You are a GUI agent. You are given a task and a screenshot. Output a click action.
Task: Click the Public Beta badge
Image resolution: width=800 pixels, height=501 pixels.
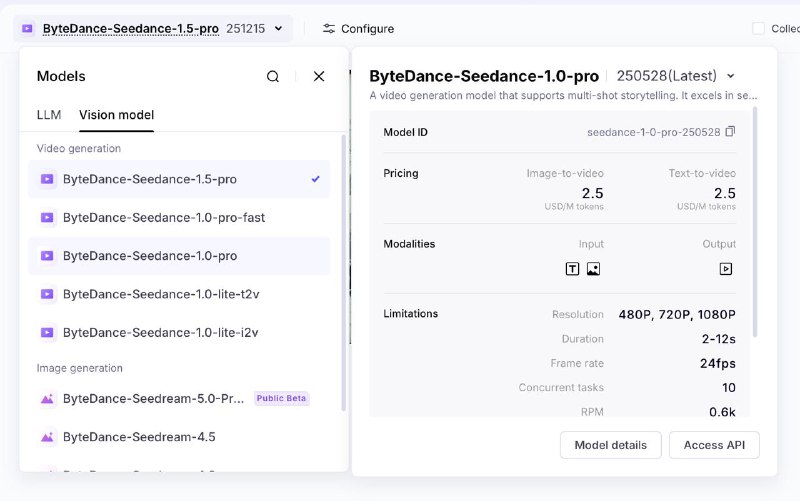pyautogui.click(x=281, y=398)
